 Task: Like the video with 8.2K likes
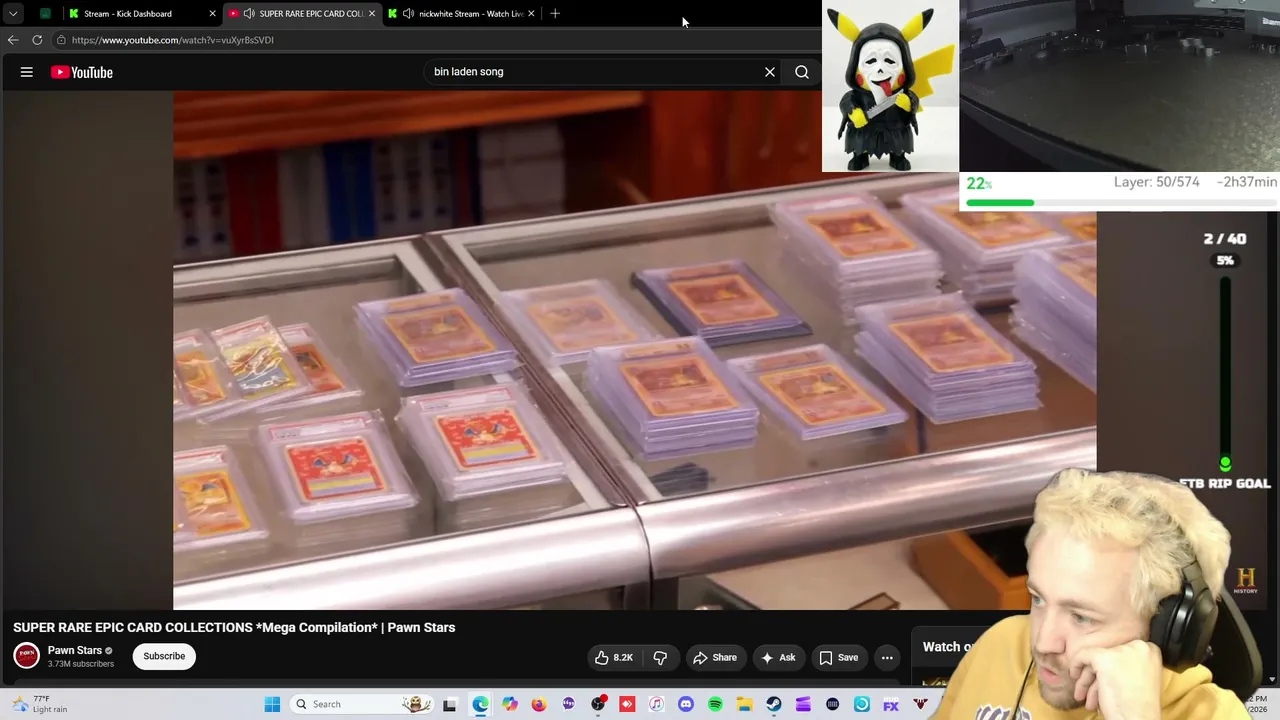(x=614, y=658)
